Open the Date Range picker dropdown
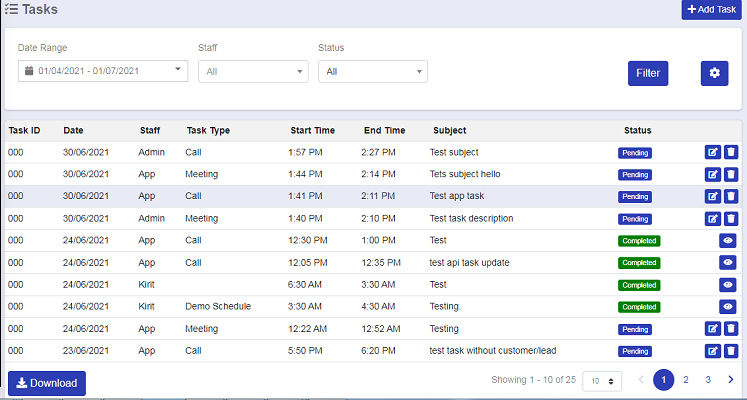 coord(103,70)
